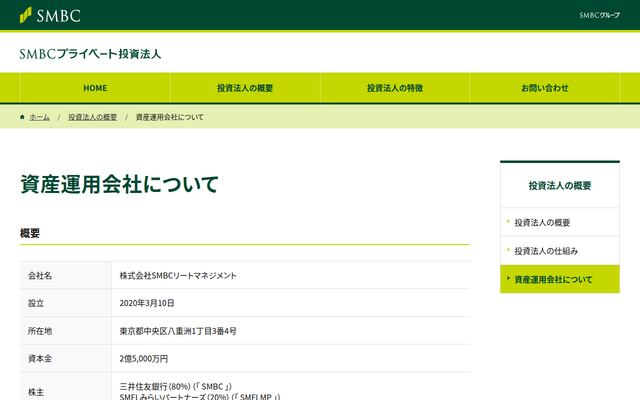Click the 会社名 table label
Screen dimensions: 640x400
point(40,276)
